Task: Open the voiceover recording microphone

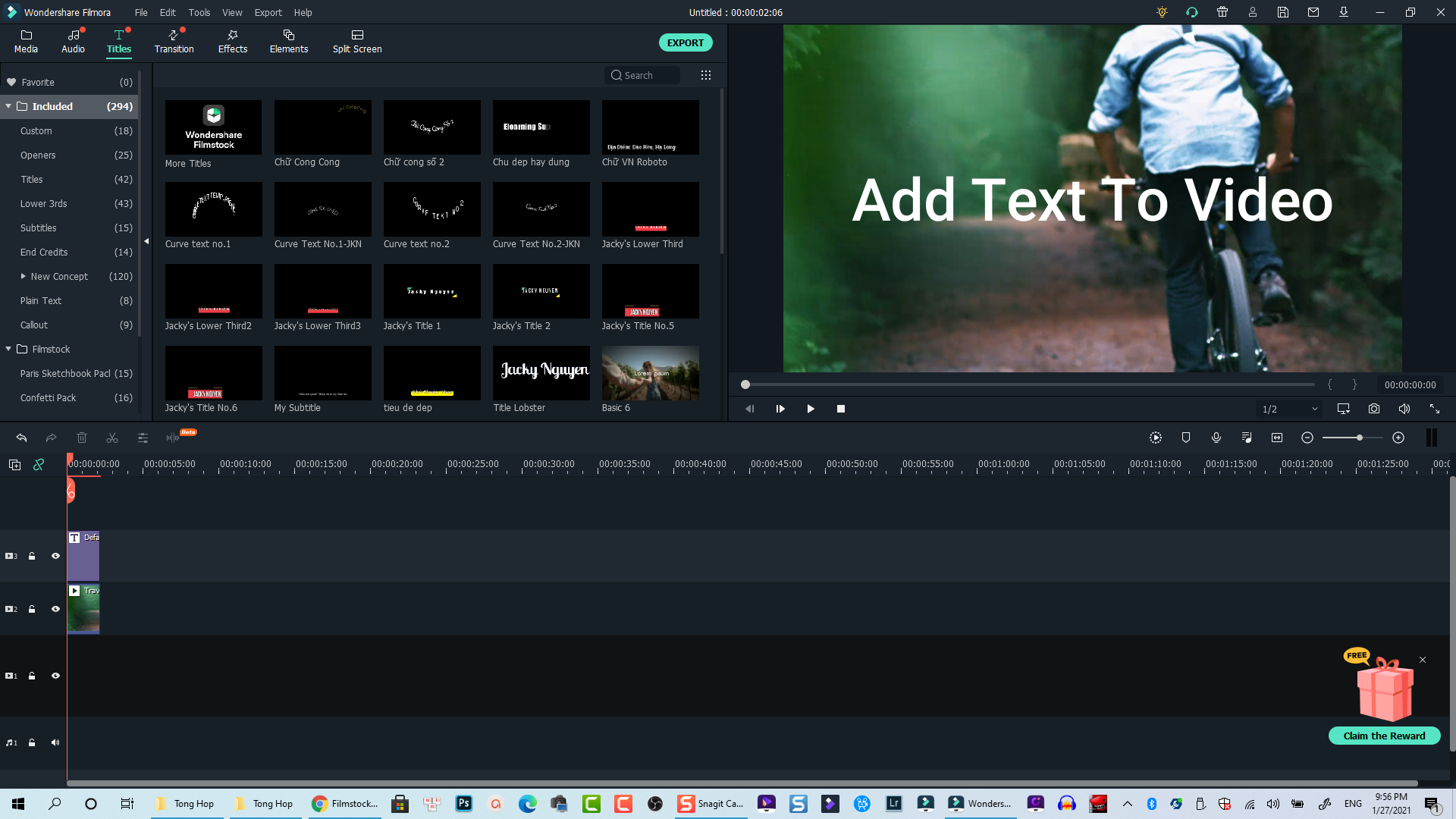Action: point(1216,438)
